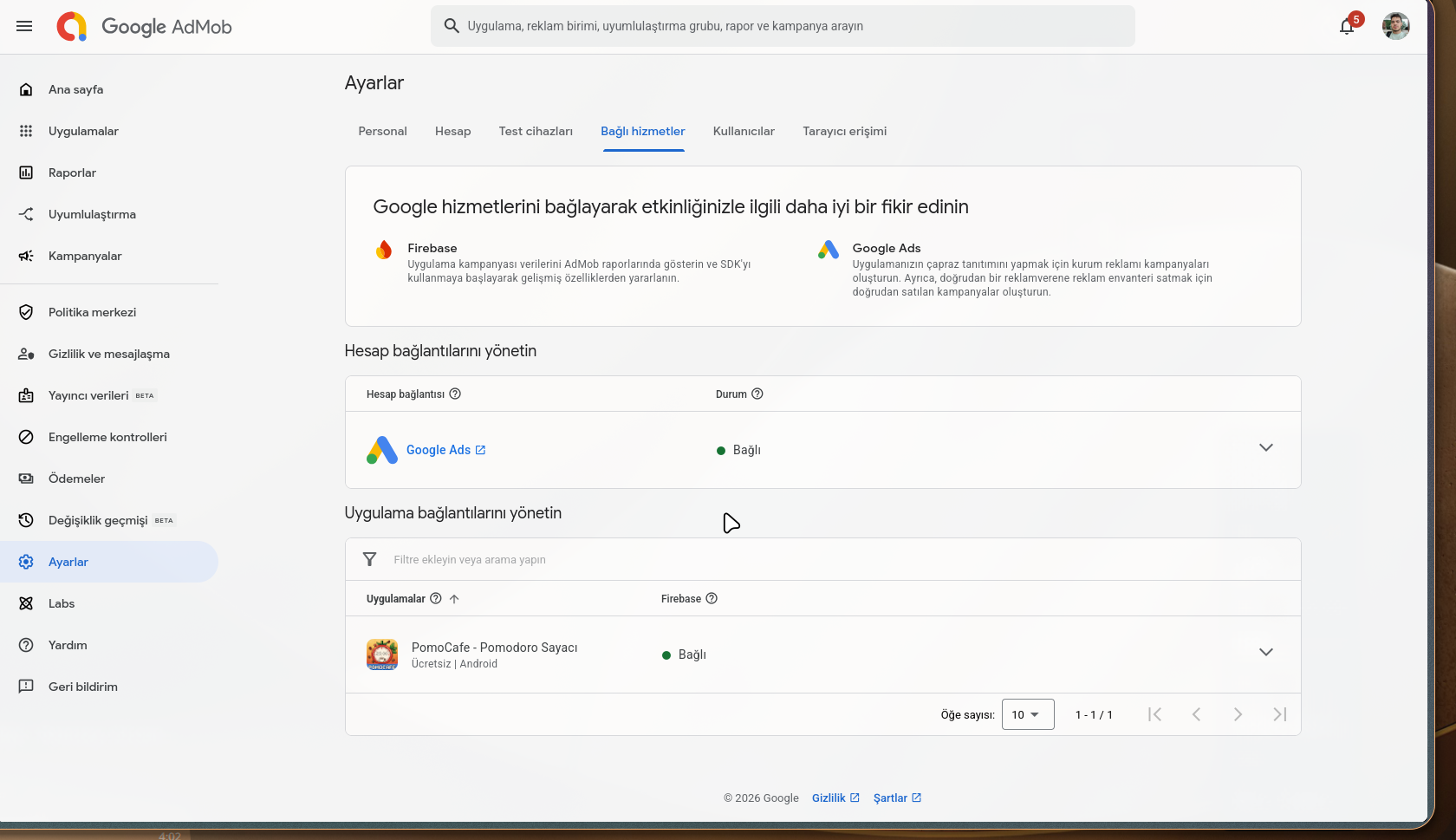This screenshot has height=840, width=1456.
Task: Click the Ayarlar gear icon
Action: pyautogui.click(x=26, y=562)
